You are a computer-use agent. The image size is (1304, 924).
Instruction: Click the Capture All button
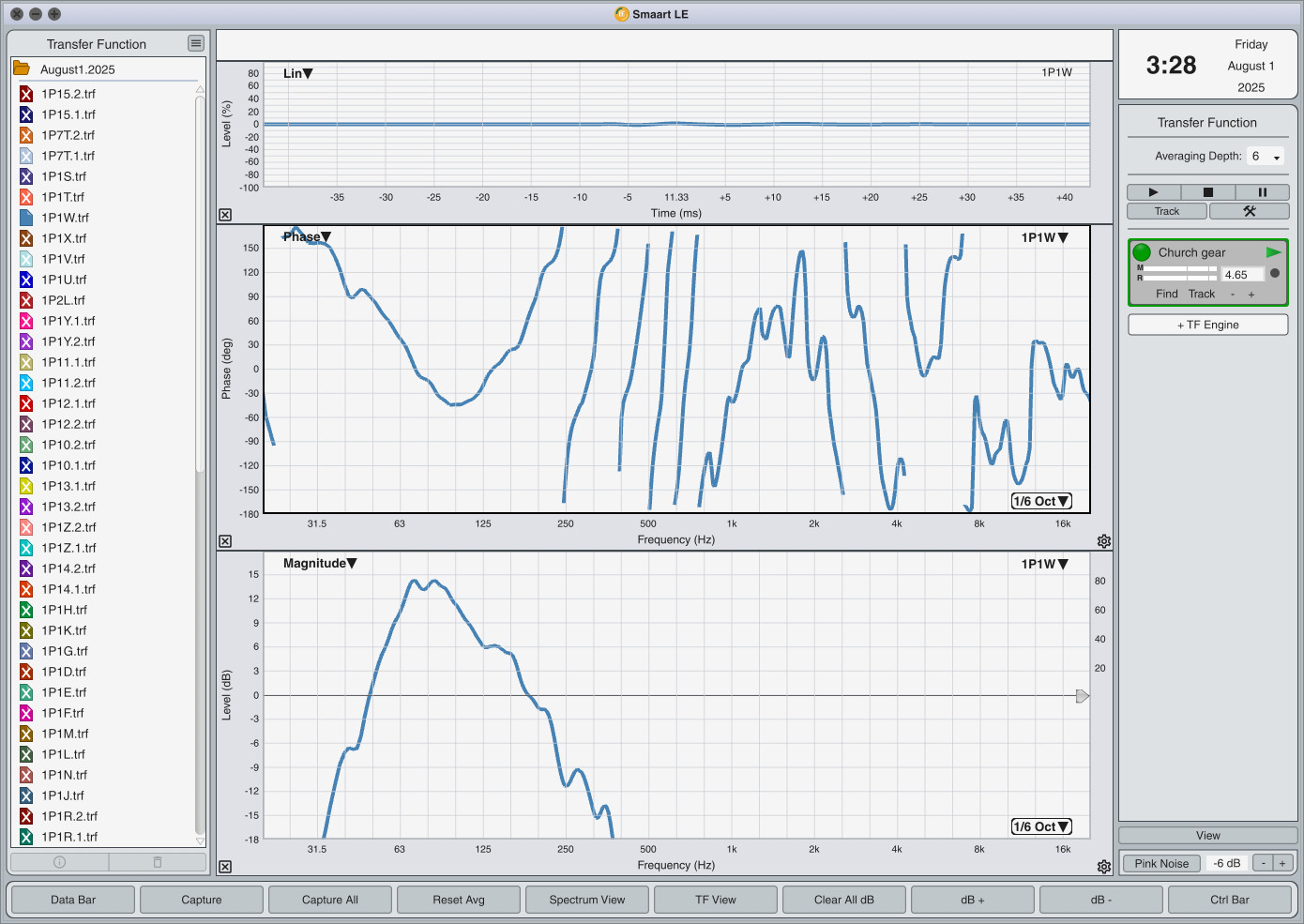(330, 900)
